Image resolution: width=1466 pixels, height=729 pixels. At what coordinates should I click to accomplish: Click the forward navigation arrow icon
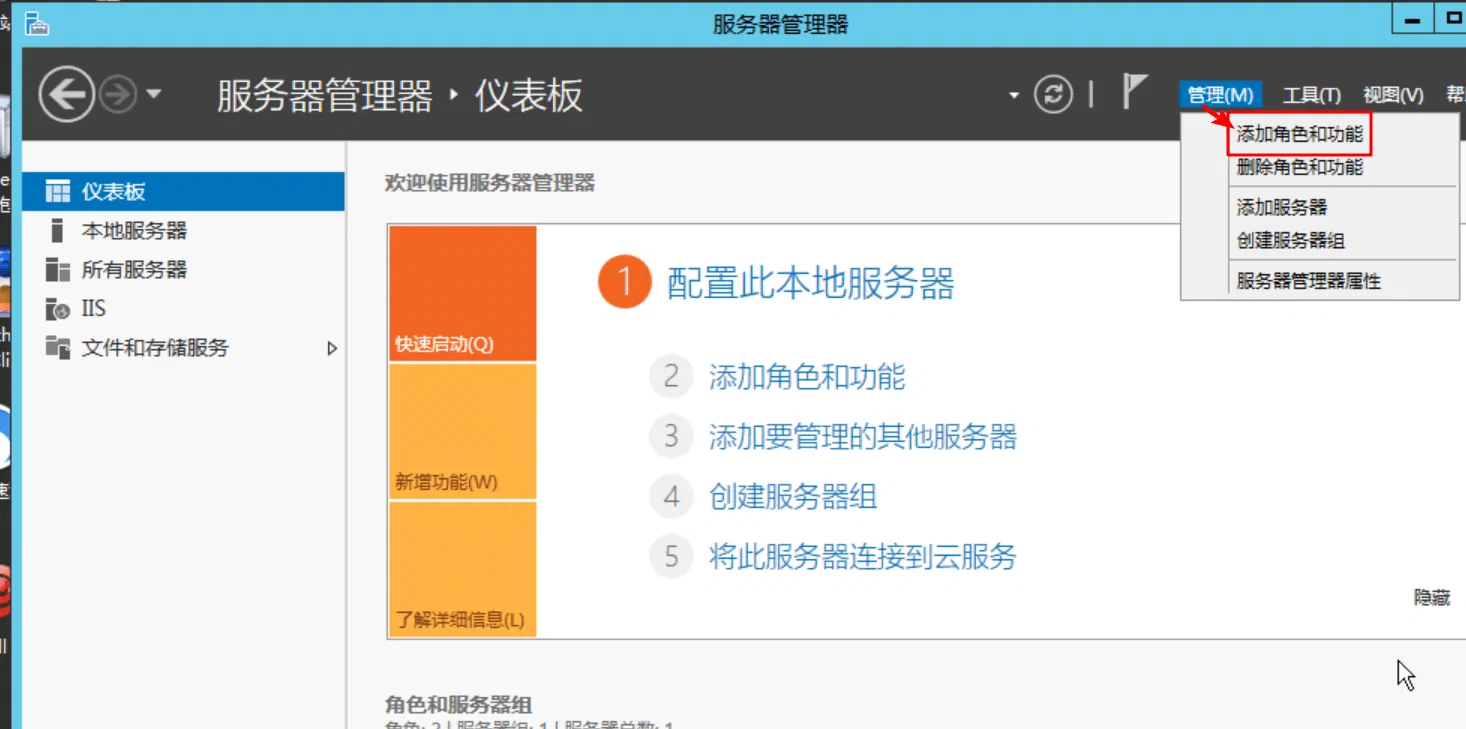coord(119,96)
